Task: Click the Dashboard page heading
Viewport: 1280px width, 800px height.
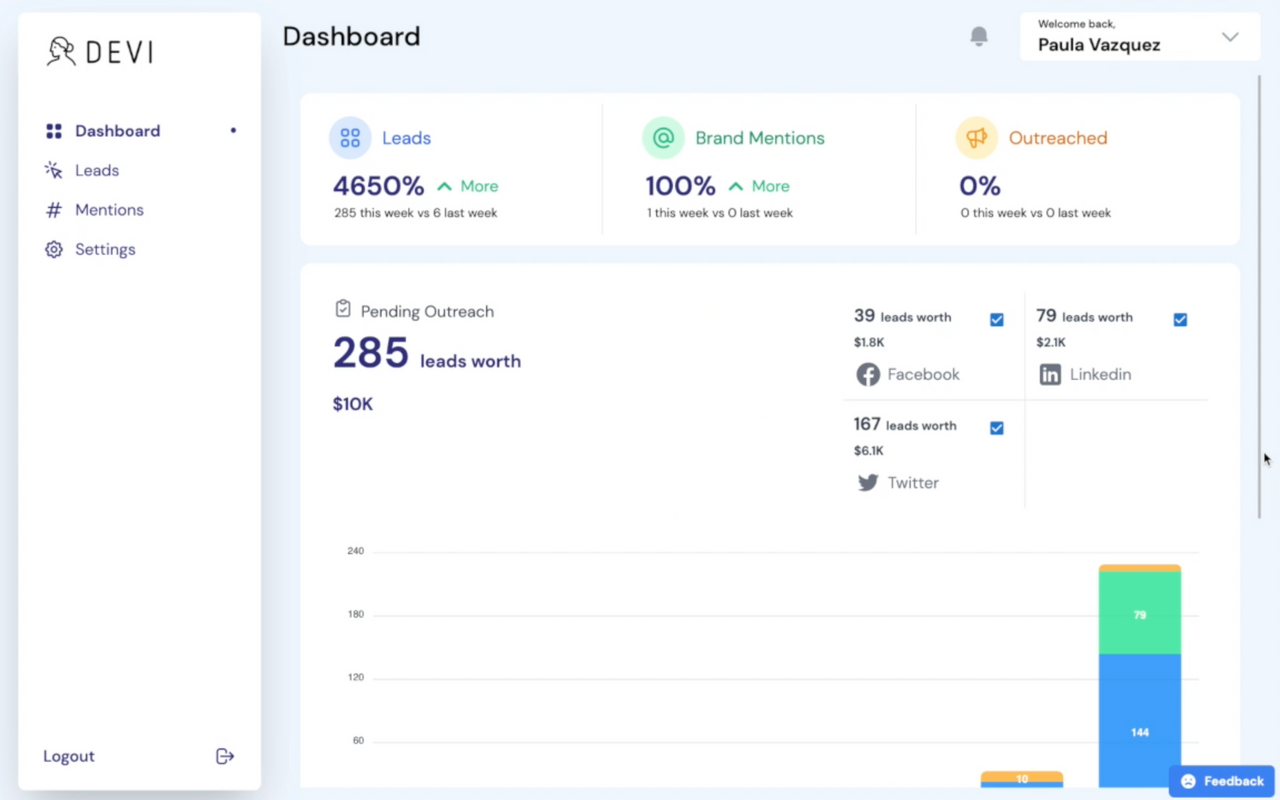Action: 351,37
